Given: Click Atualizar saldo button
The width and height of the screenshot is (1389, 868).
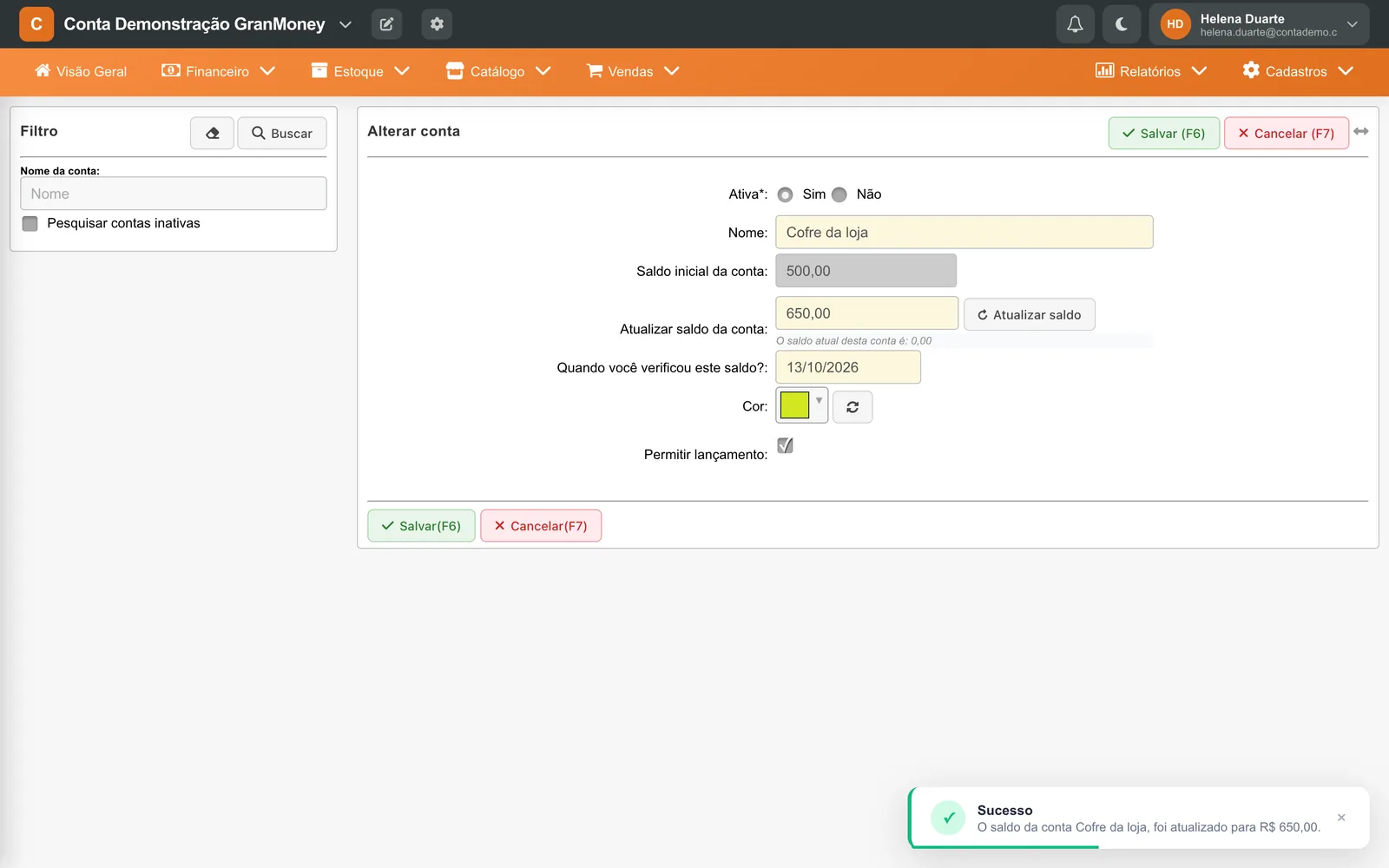Looking at the screenshot, I should click(1030, 314).
